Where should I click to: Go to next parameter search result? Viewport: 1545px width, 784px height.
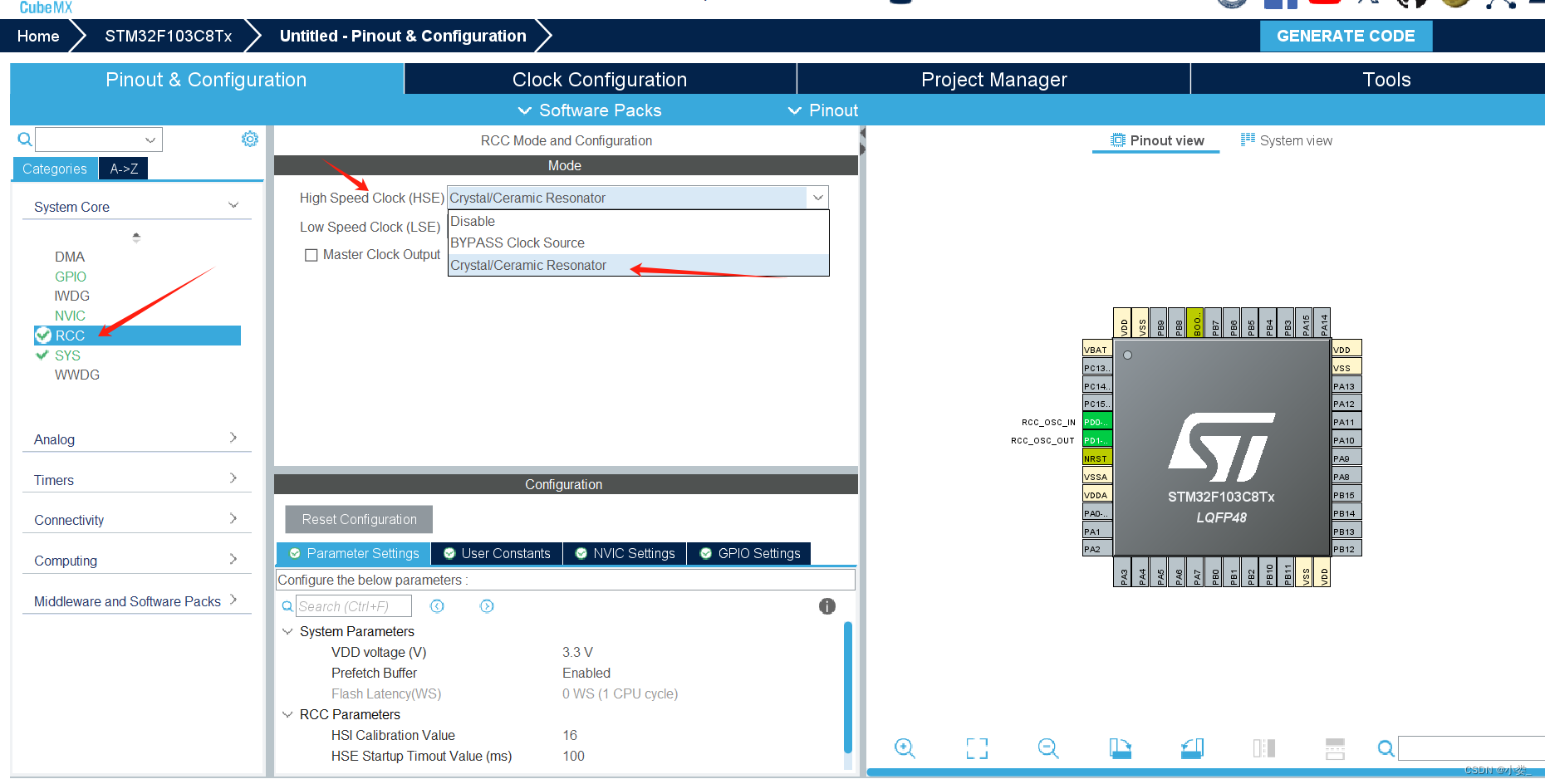point(487,606)
